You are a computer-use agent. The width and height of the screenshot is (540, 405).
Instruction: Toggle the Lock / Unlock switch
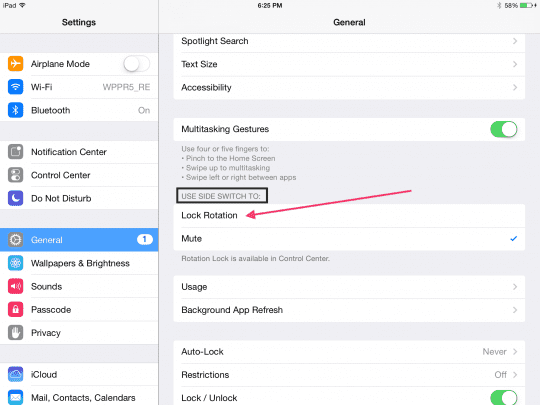pyautogui.click(x=503, y=398)
